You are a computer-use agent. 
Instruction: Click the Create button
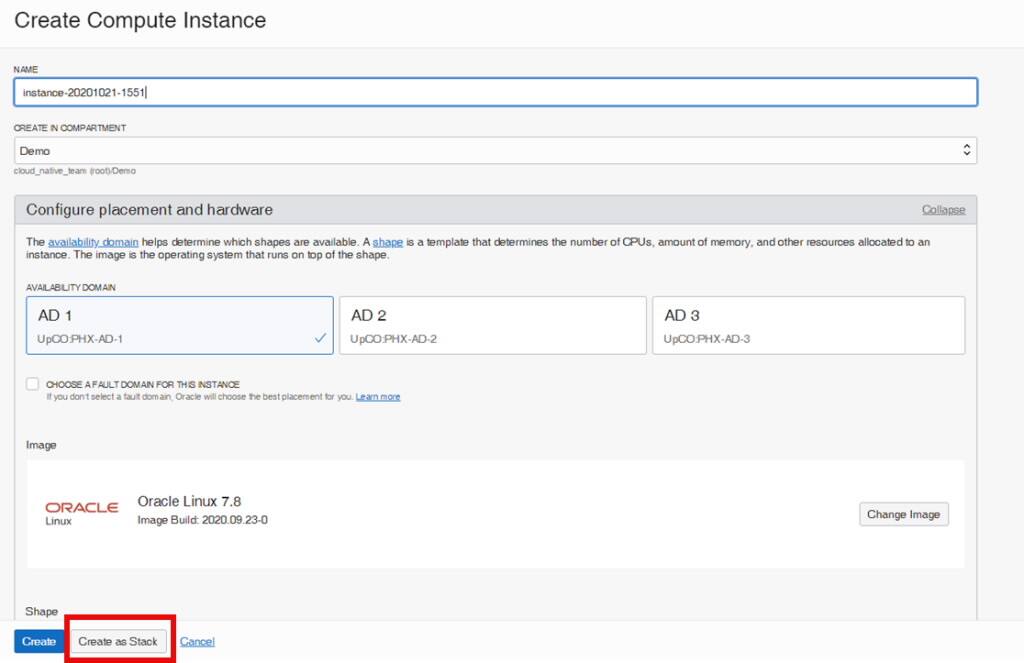(38, 641)
